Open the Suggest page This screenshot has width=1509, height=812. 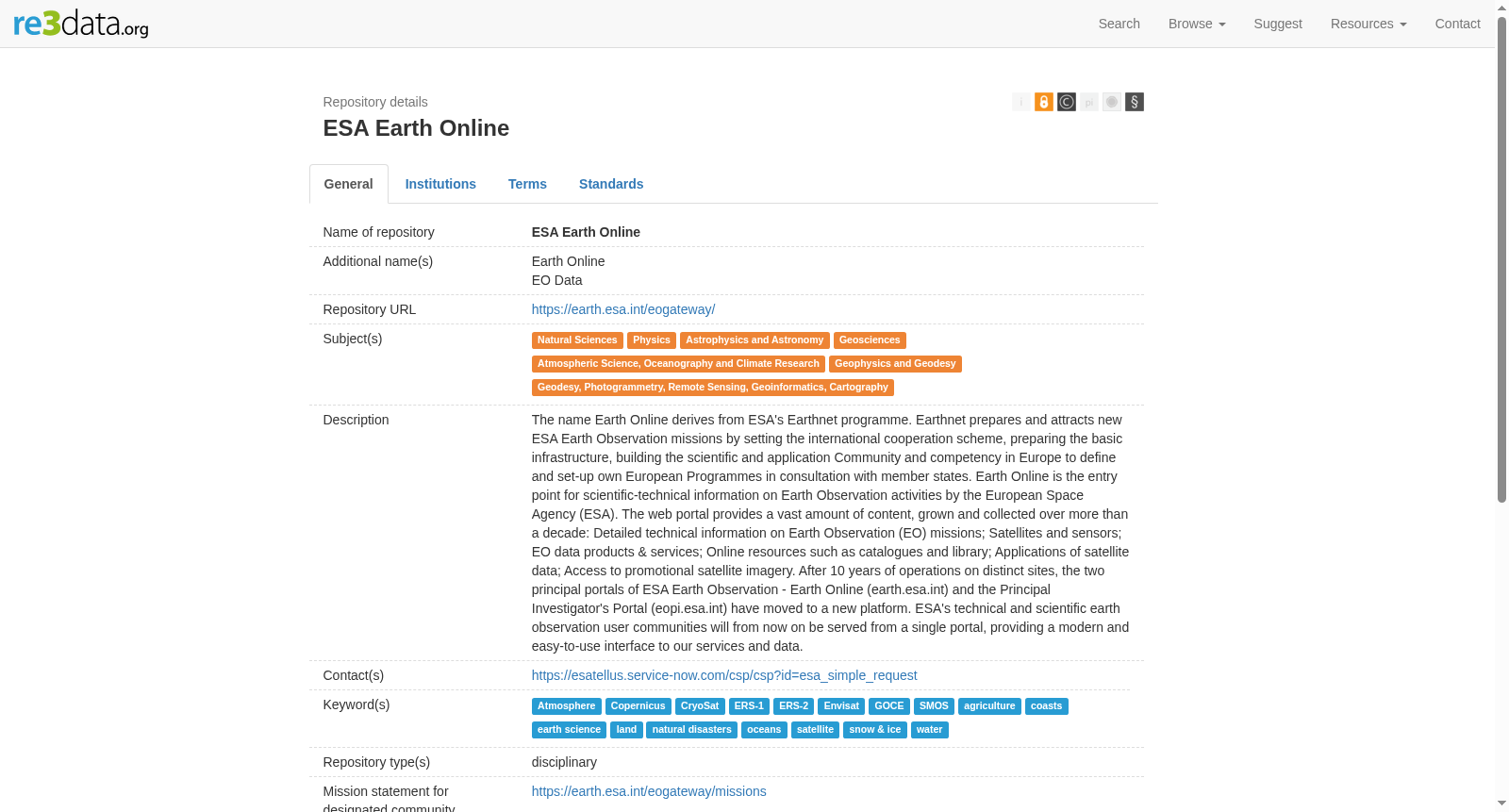pyautogui.click(x=1278, y=24)
